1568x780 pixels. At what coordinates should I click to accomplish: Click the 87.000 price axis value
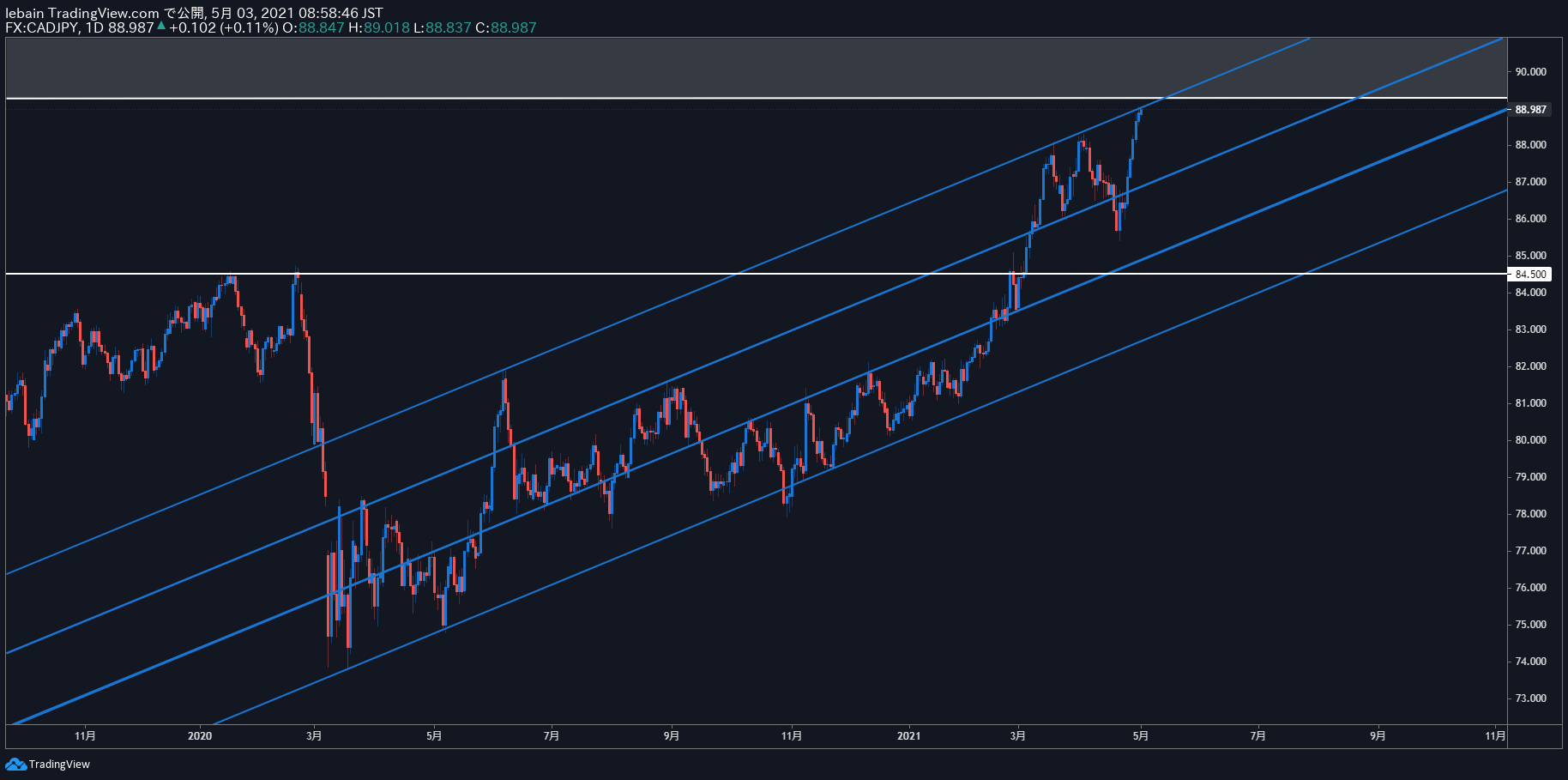coord(1530,182)
